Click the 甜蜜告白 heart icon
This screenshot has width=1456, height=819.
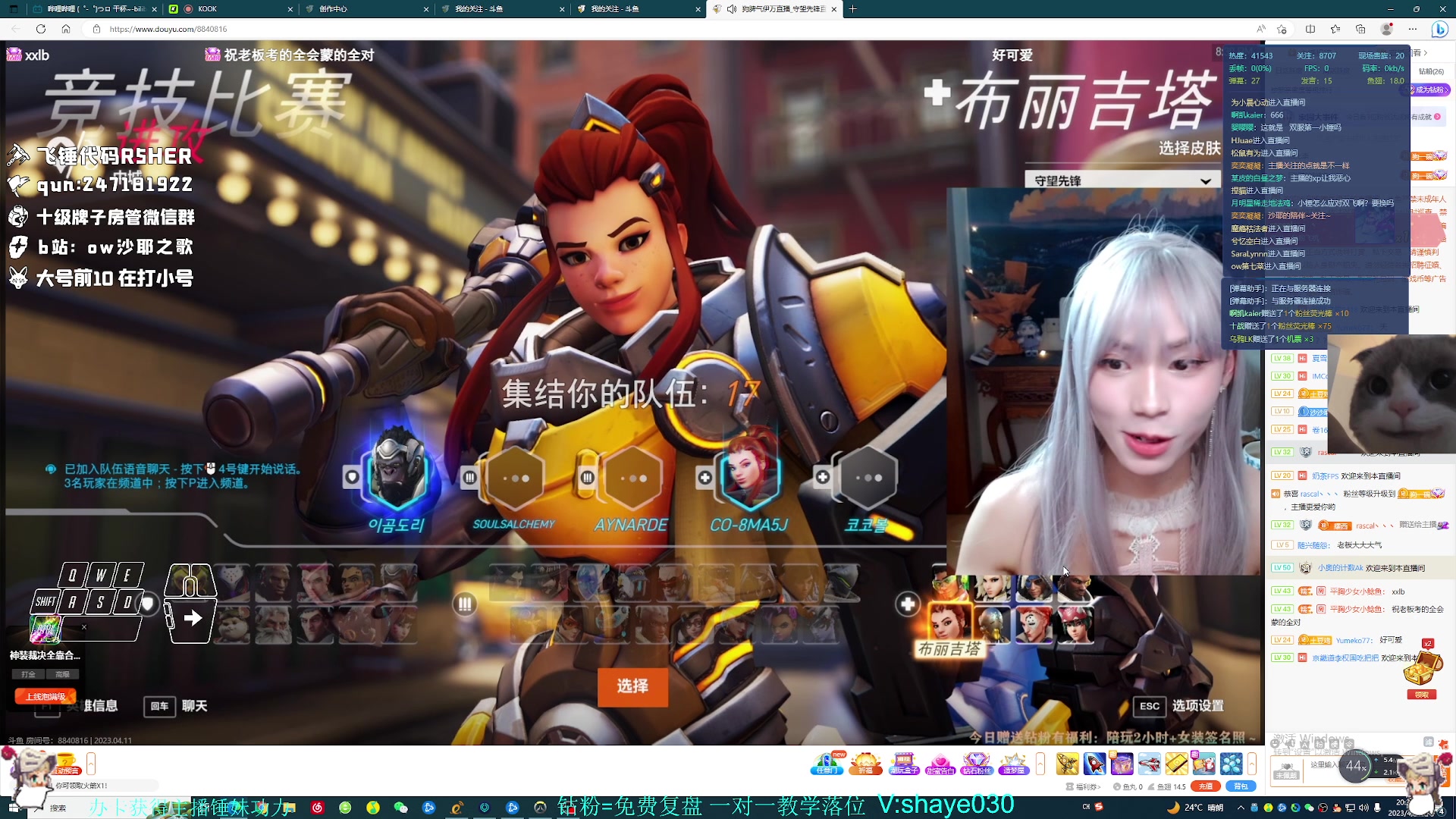940,763
